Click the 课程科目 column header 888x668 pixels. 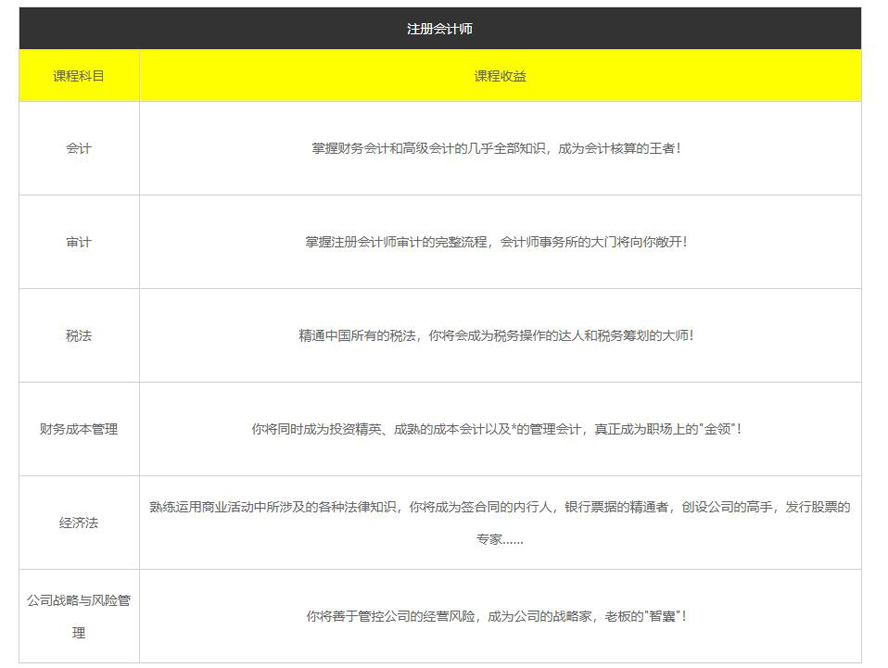(x=79, y=76)
